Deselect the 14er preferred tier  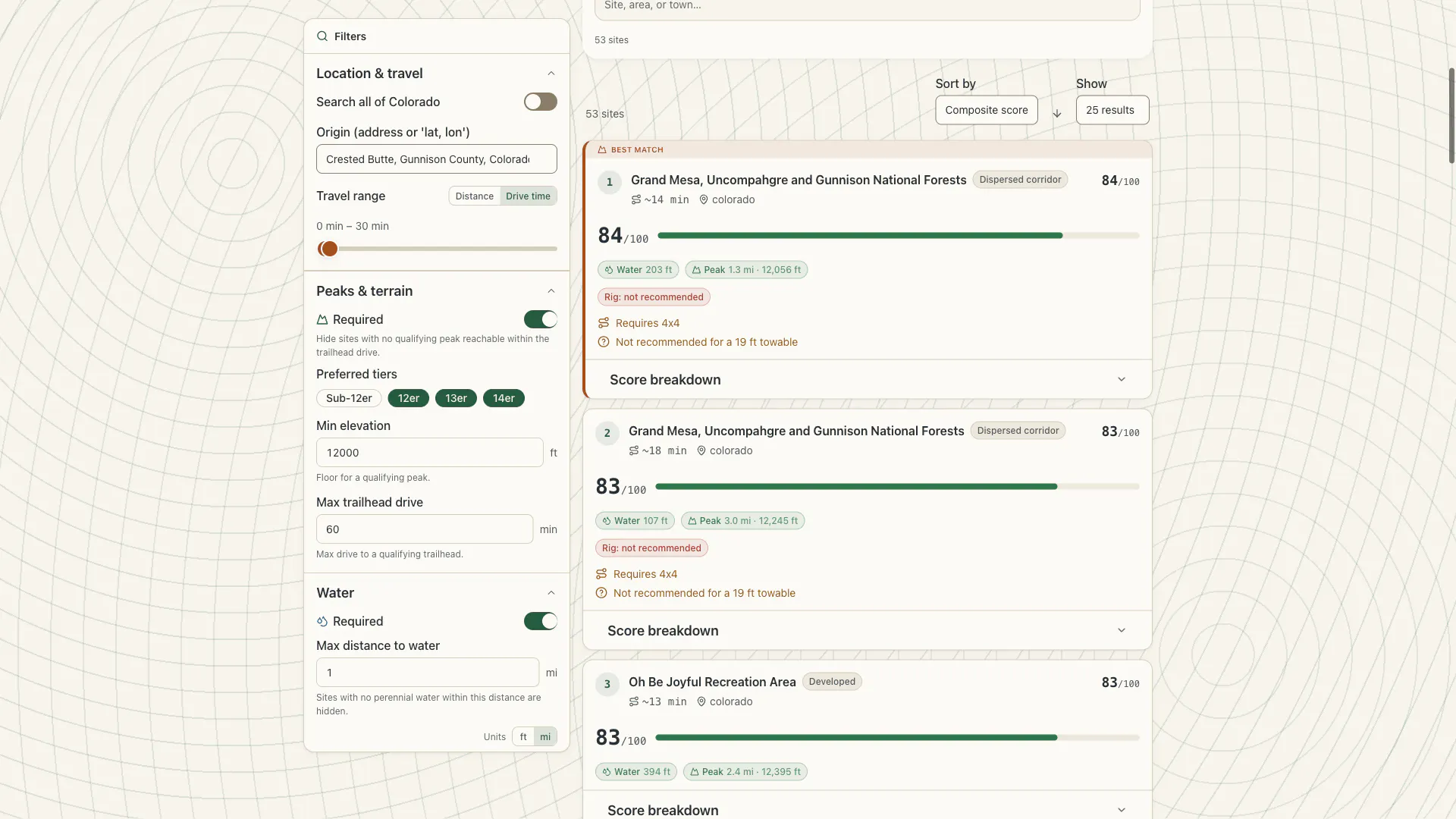point(504,398)
